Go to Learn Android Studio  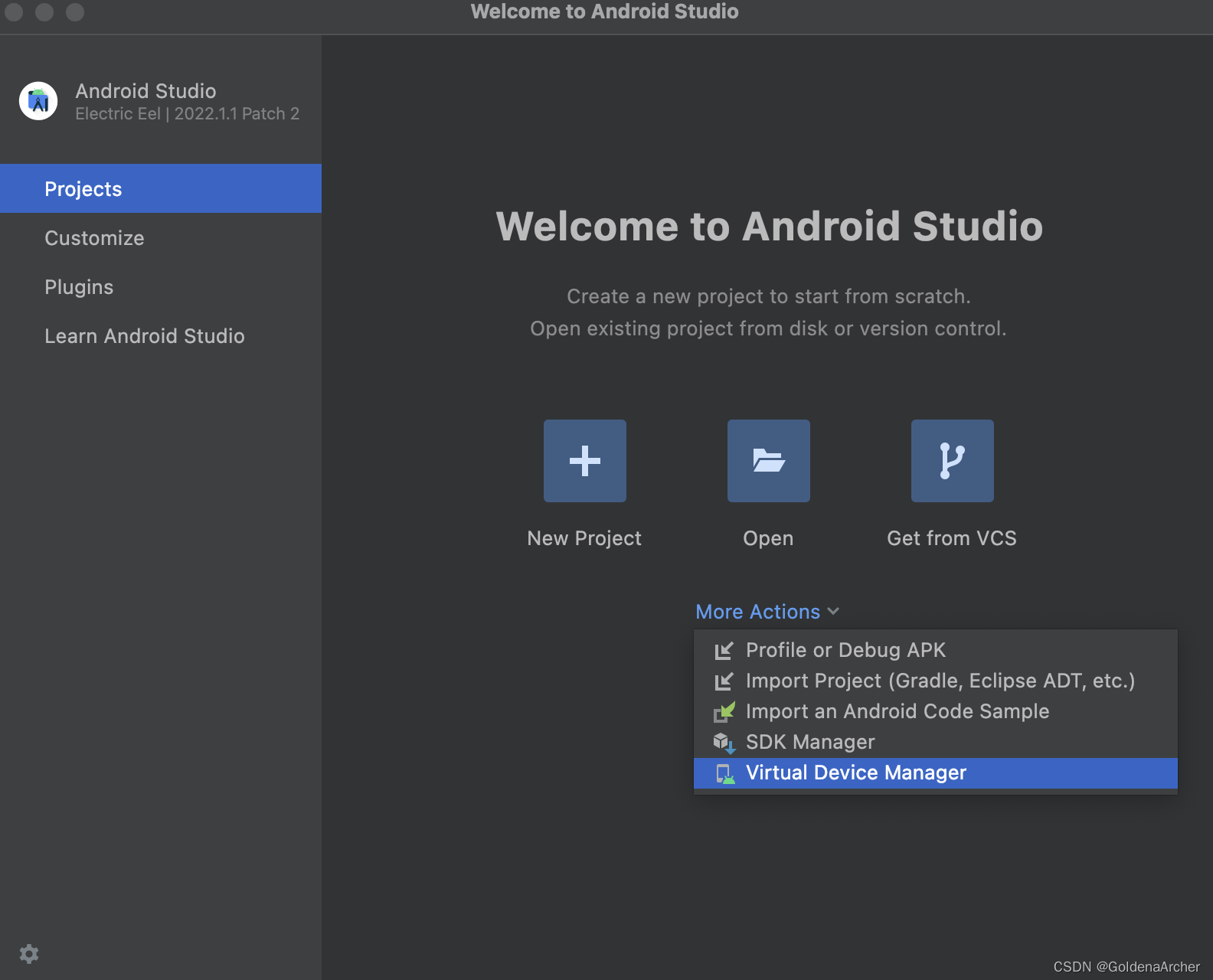161,335
